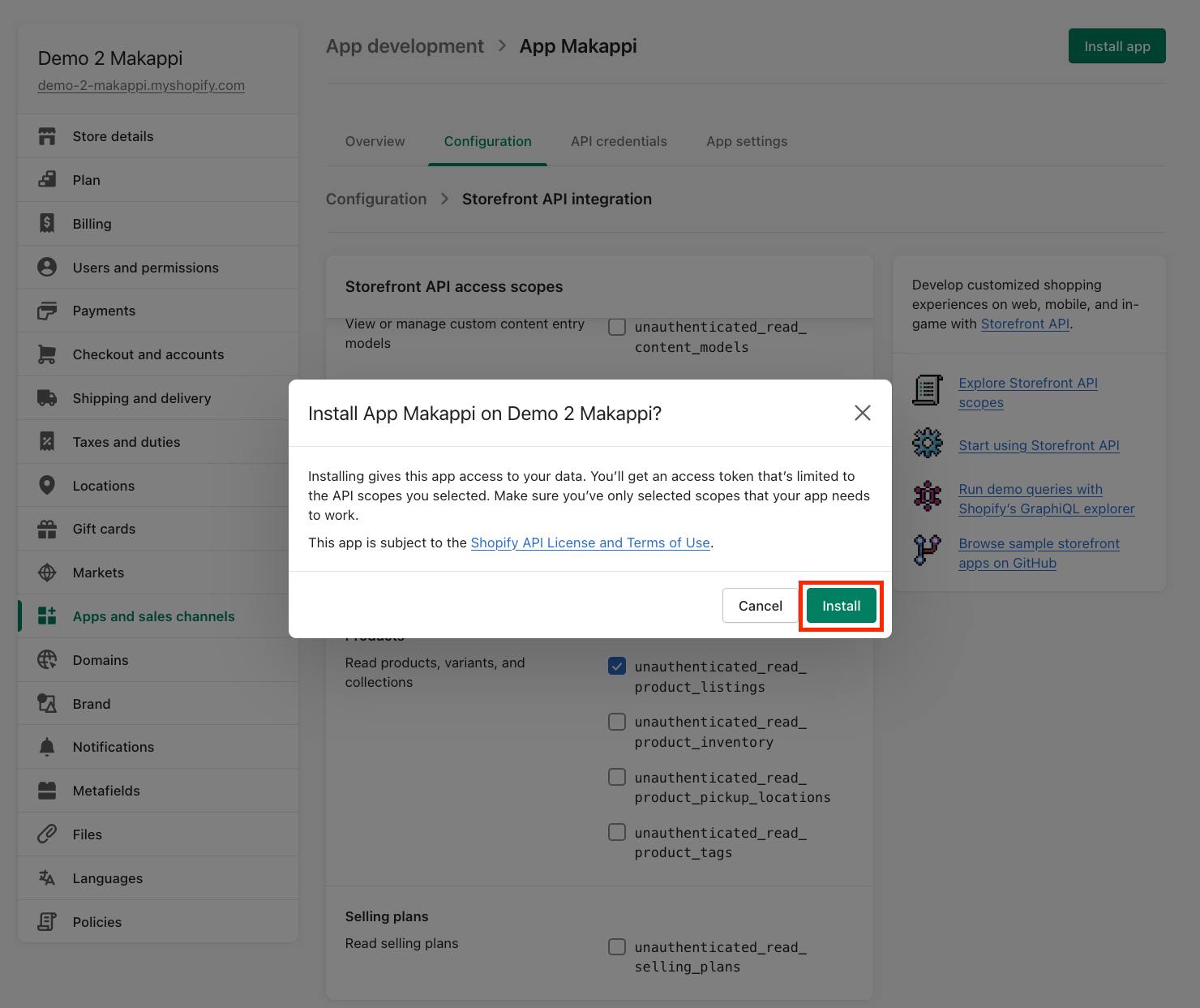Viewport: 1200px width, 1008px height.
Task: Click the gear icon beside Start using Storefront API
Action: point(928,443)
